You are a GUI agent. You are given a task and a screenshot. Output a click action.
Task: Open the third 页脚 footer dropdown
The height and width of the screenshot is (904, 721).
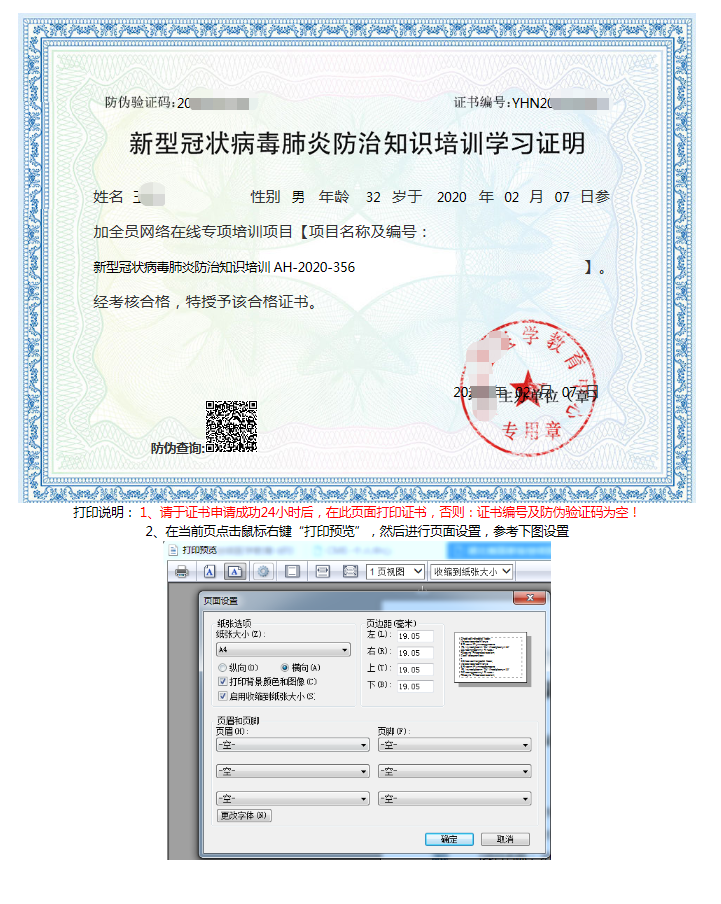click(455, 798)
